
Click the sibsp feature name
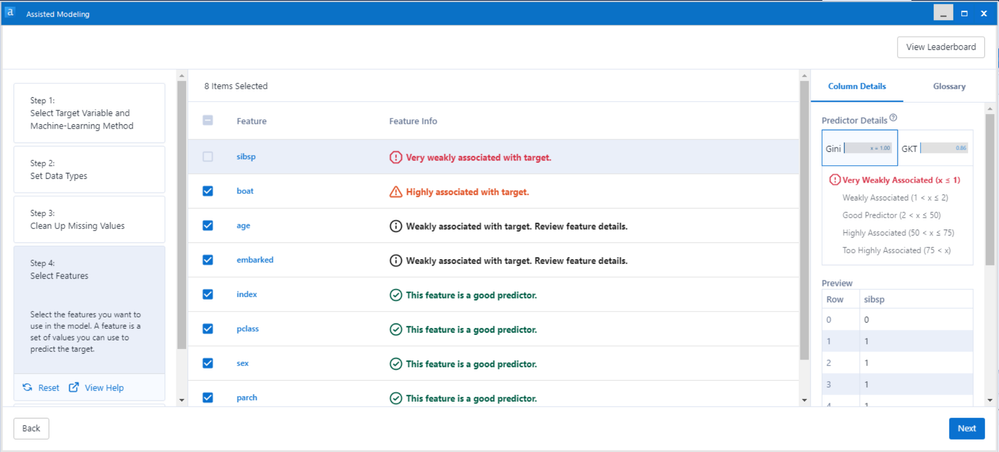coord(246,157)
